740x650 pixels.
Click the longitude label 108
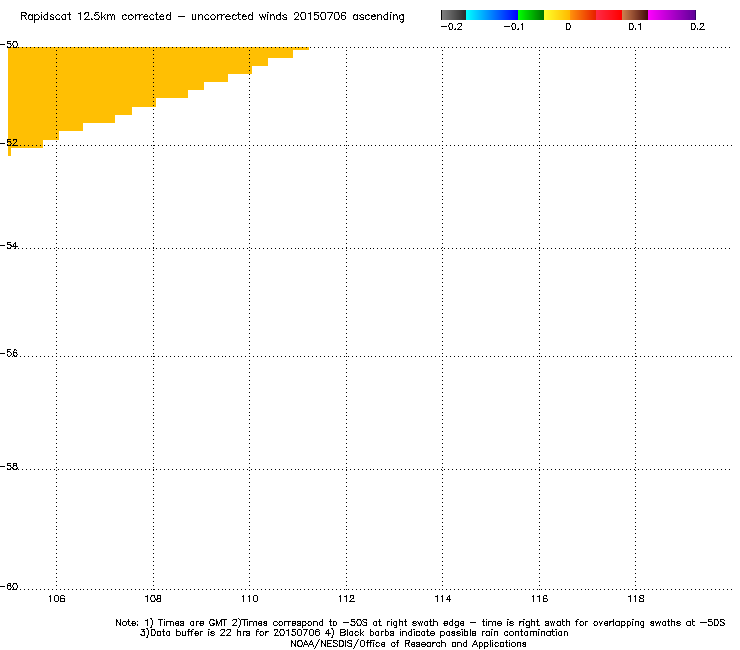[153, 599]
